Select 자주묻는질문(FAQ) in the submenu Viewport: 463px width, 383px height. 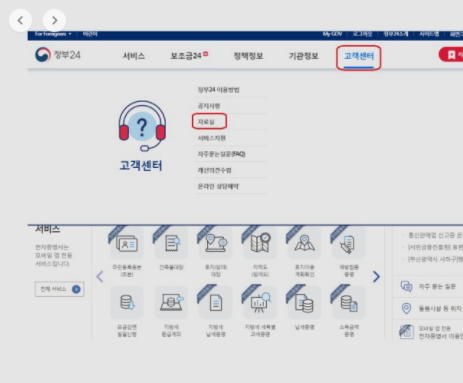click(222, 154)
